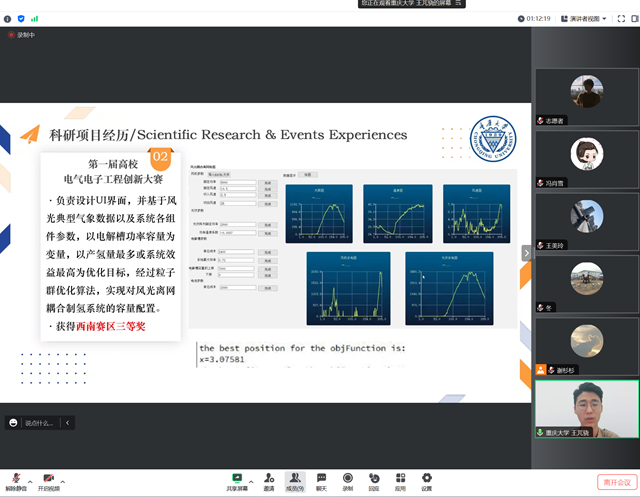Open the Chat panel
Viewport: 640px width, 497px height.
point(321,479)
